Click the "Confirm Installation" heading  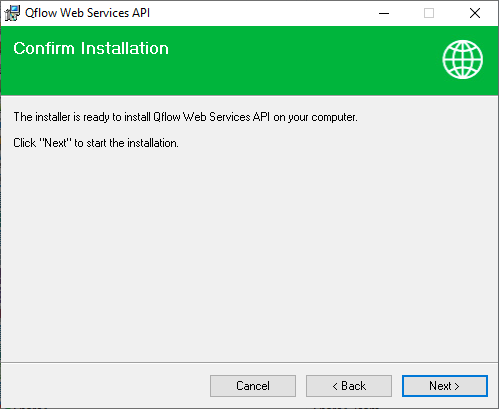click(x=91, y=48)
